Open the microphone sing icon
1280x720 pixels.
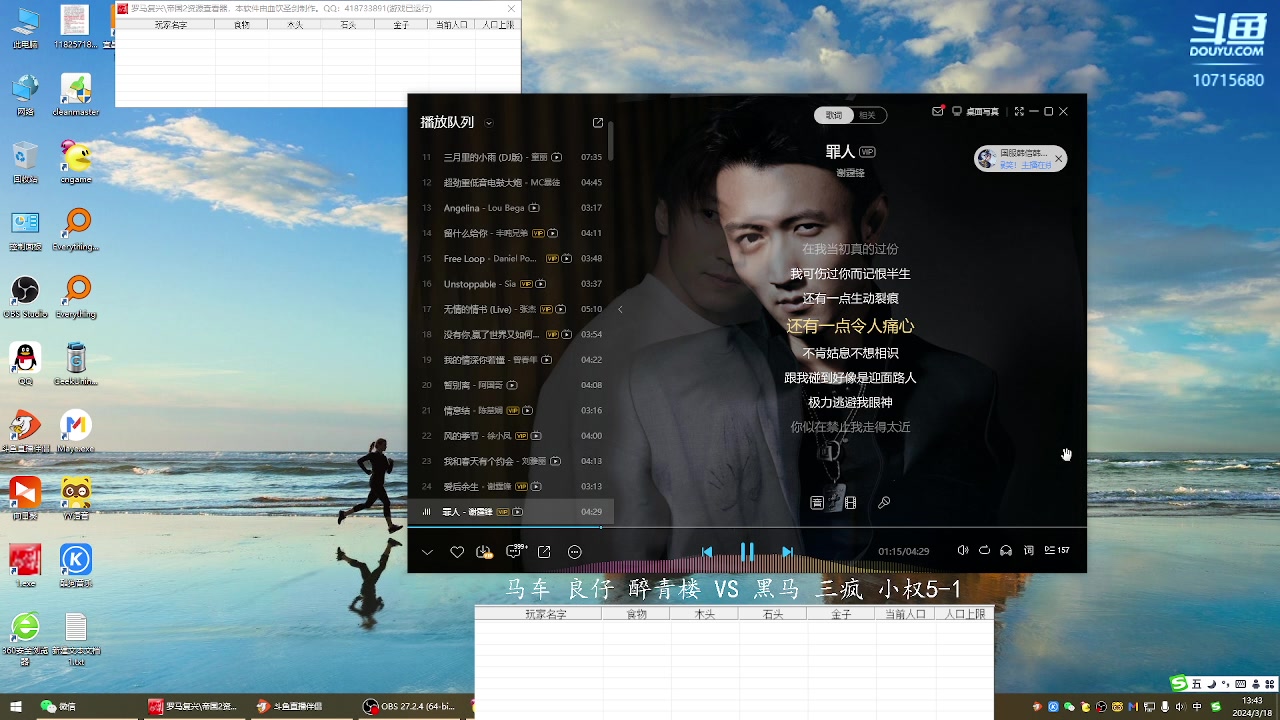[x=884, y=503]
